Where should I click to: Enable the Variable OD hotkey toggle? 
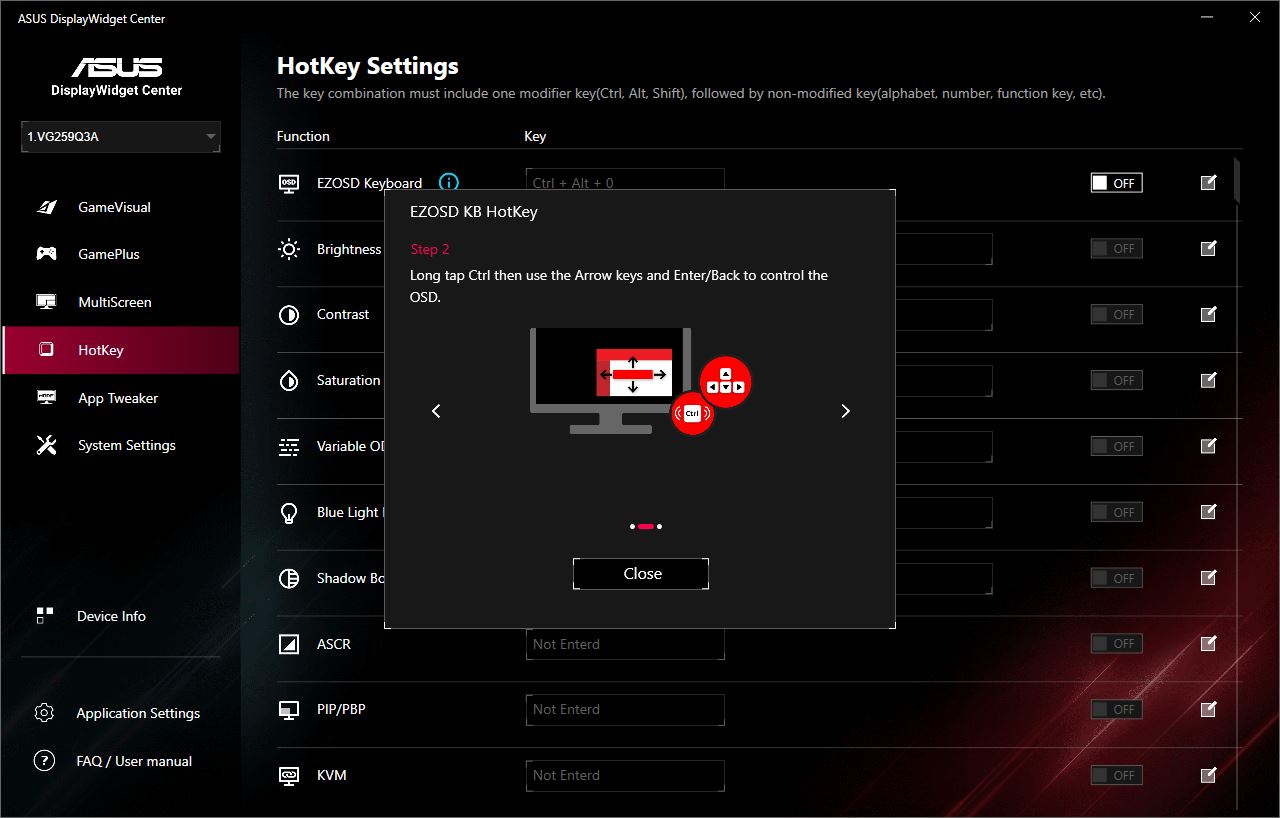point(1116,446)
